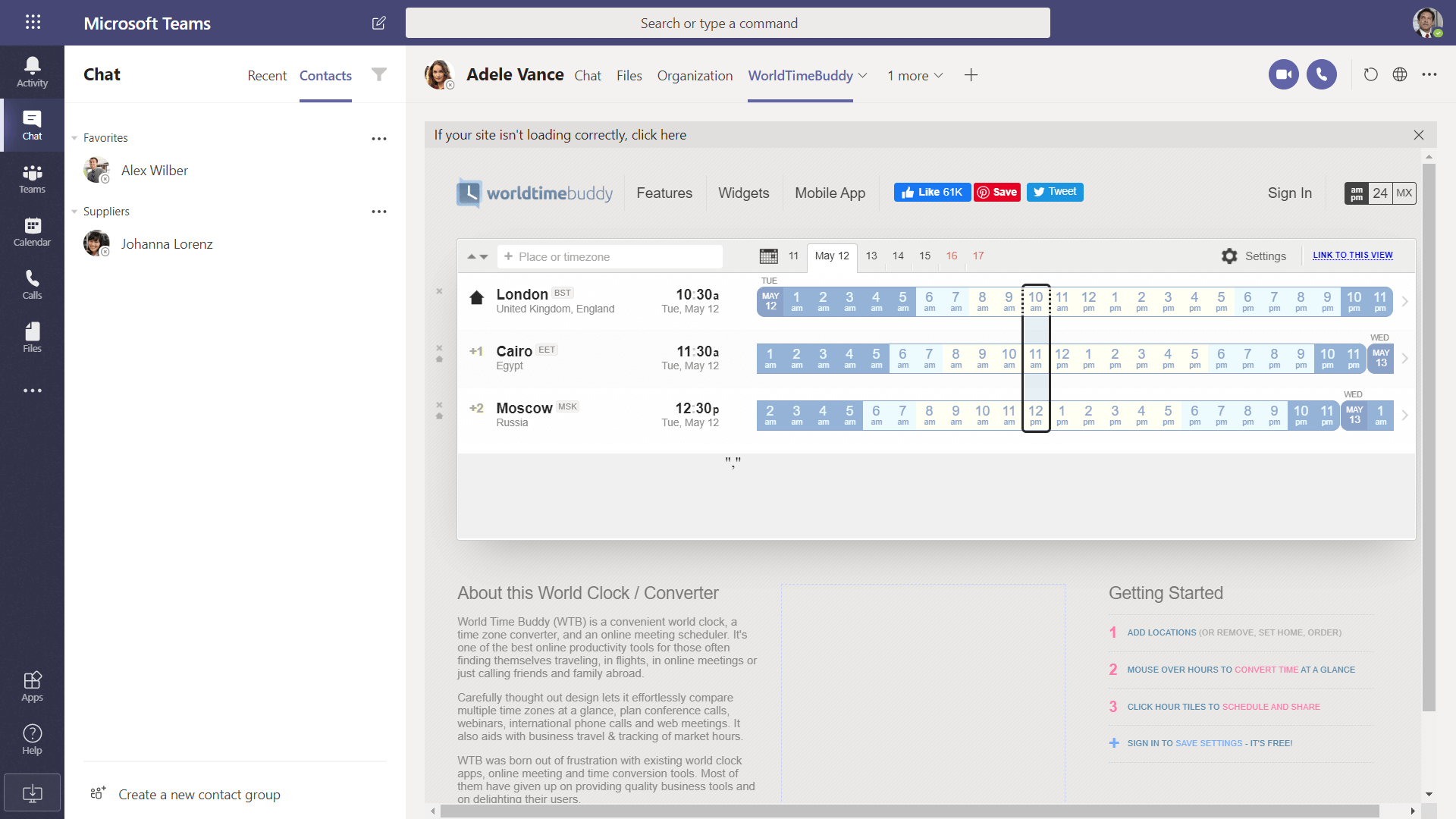
Task: Set London as home location icon
Action: 476,297
